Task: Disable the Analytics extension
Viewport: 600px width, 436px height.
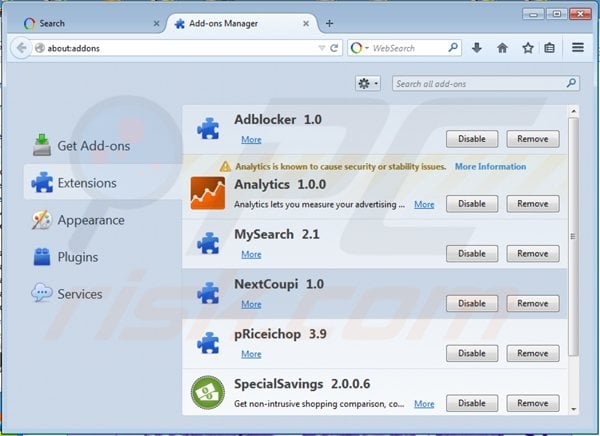Action: [x=472, y=204]
